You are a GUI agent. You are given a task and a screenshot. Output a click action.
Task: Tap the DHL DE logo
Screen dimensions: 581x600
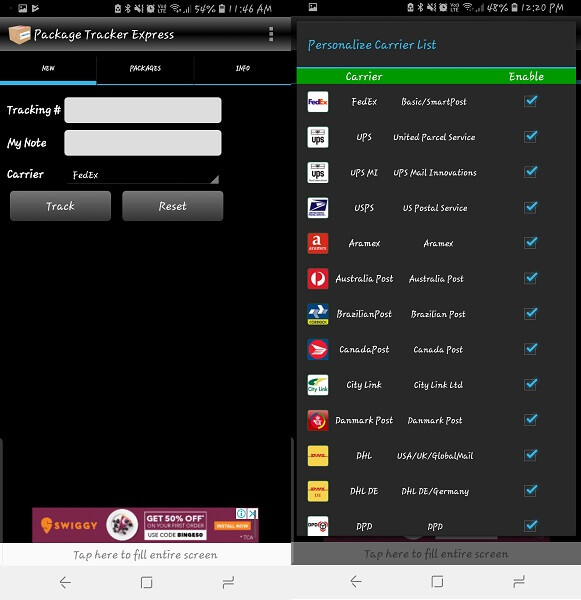318,491
